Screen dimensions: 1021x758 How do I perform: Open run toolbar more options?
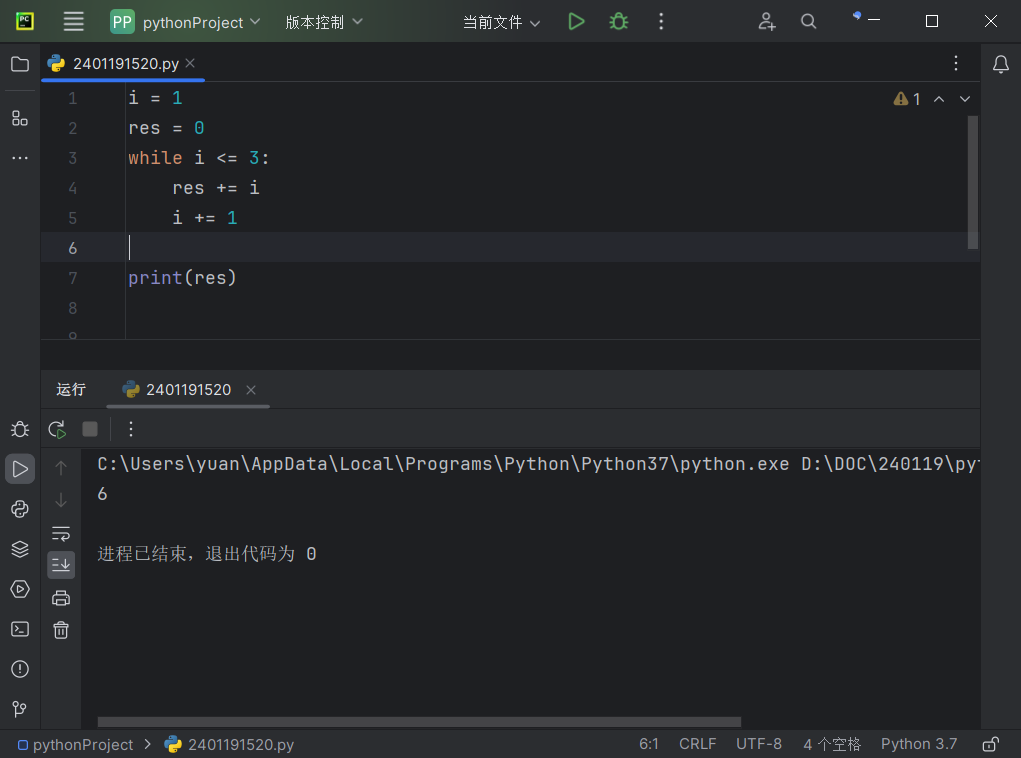(x=131, y=429)
